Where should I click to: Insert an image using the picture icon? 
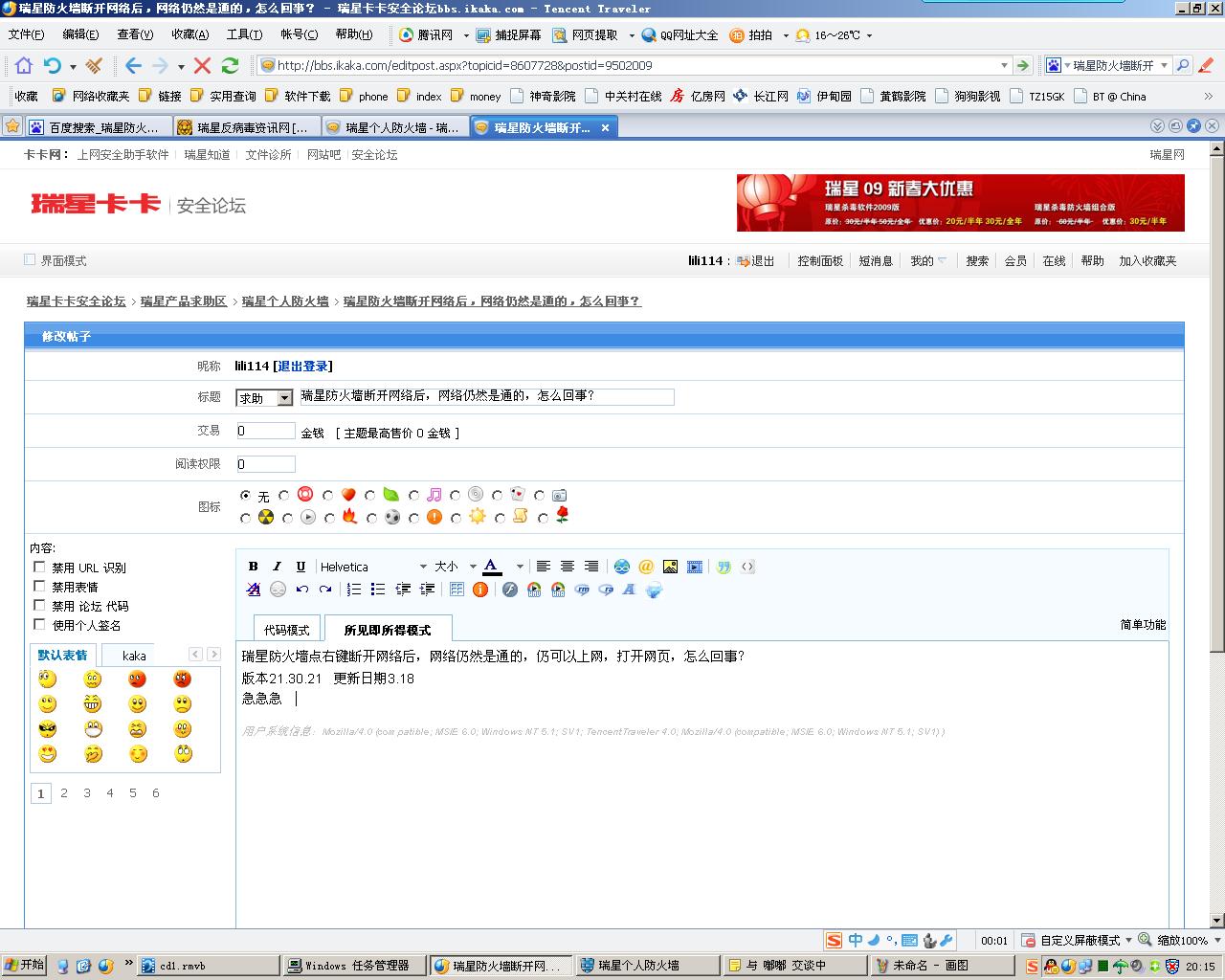pos(670,567)
